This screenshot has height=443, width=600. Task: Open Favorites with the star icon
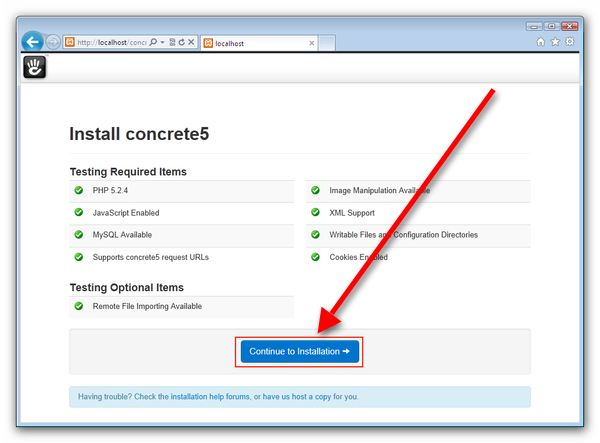(x=555, y=42)
